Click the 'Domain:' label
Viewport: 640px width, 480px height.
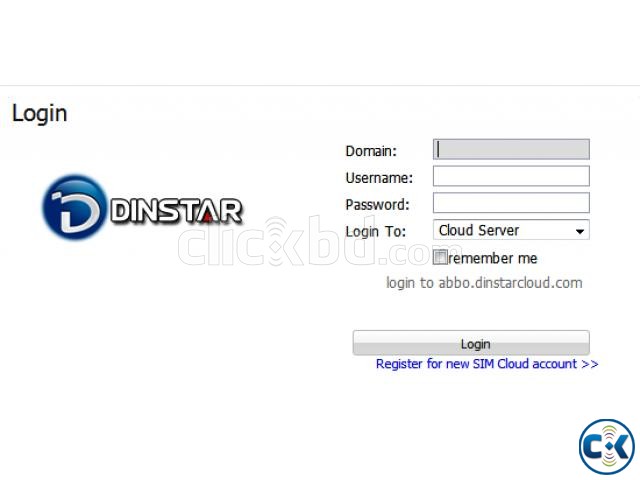coord(371,151)
